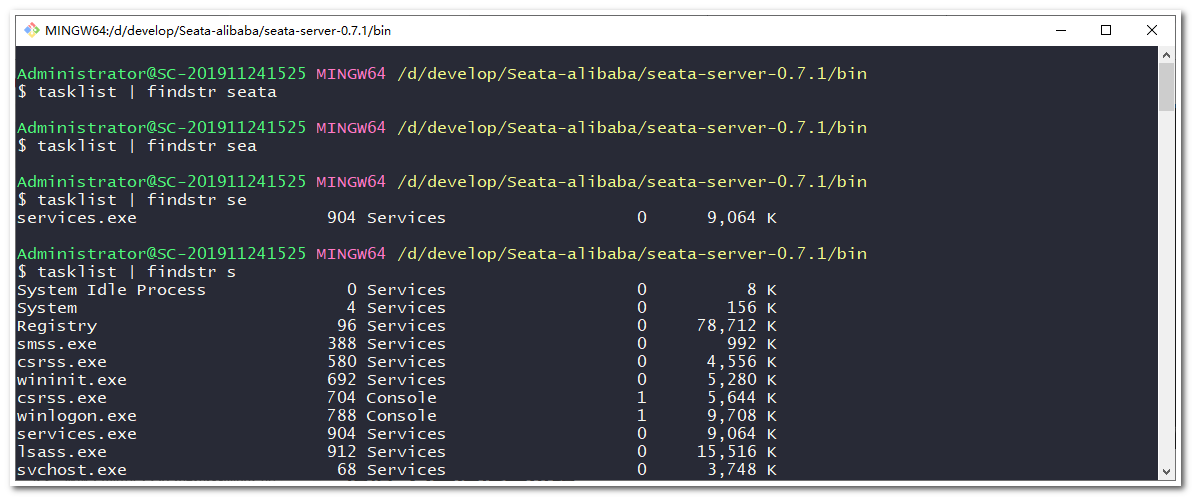Click 'System Idle Process' row name
Viewport: 1192px width, 497px height.
click(111, 290)
